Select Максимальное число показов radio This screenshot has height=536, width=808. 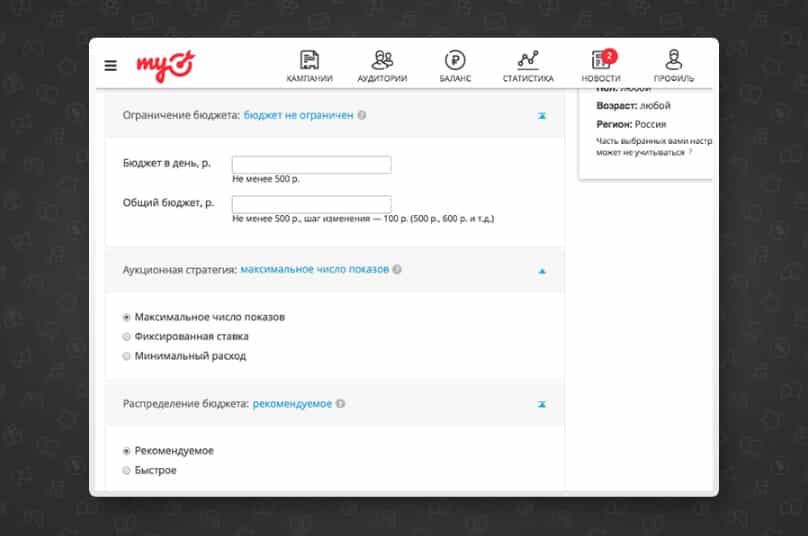pos(126,317)
